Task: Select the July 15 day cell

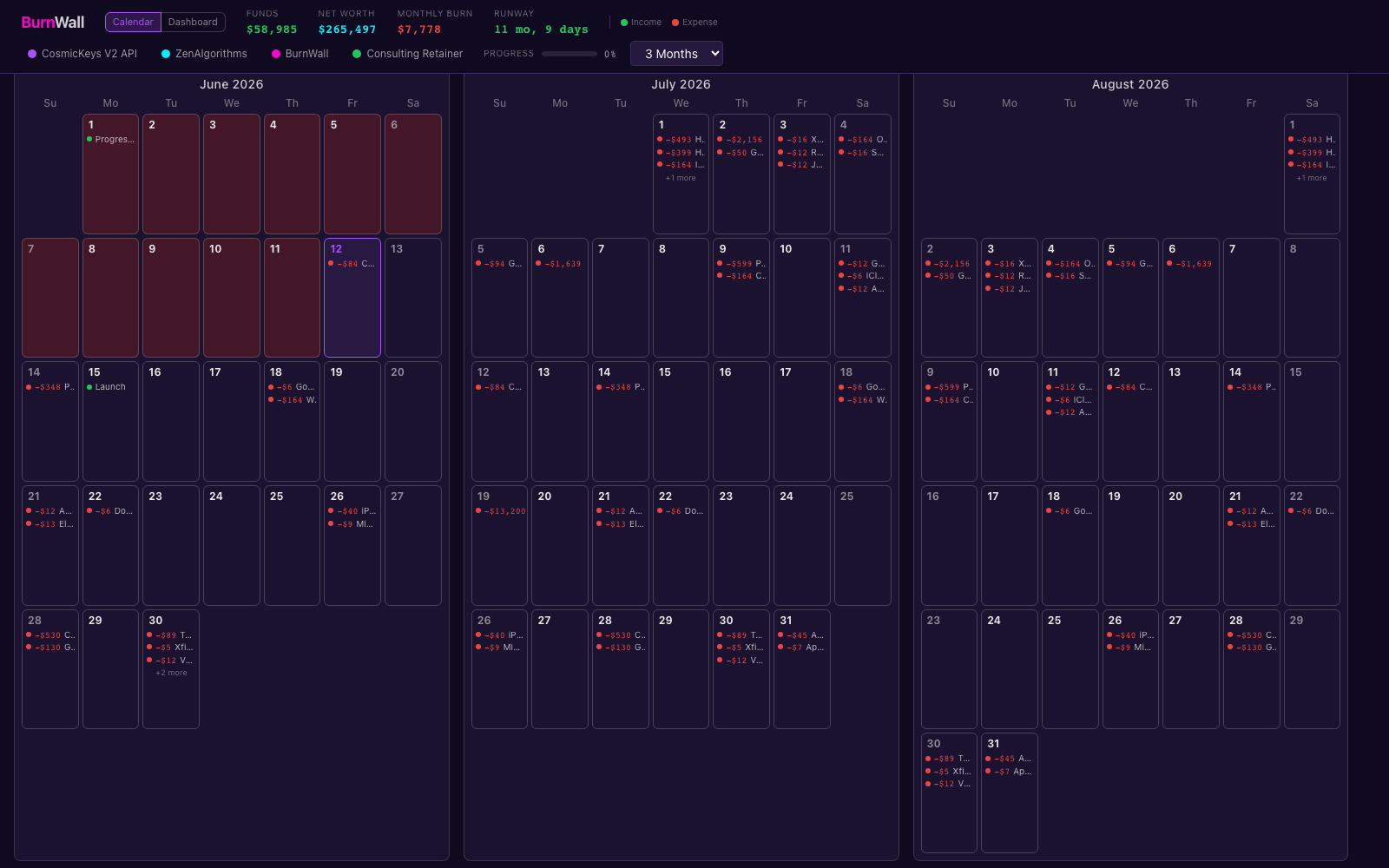Action: point(681,422)
